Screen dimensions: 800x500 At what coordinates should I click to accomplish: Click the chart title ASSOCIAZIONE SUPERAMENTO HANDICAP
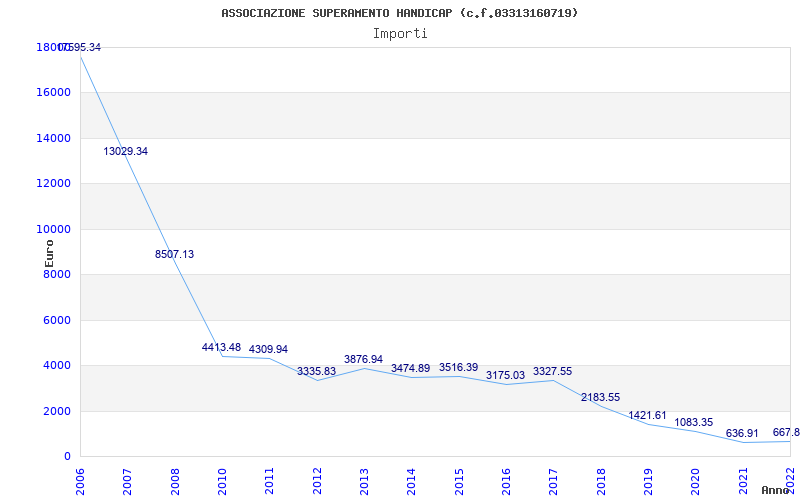click(x=400, y=13)
